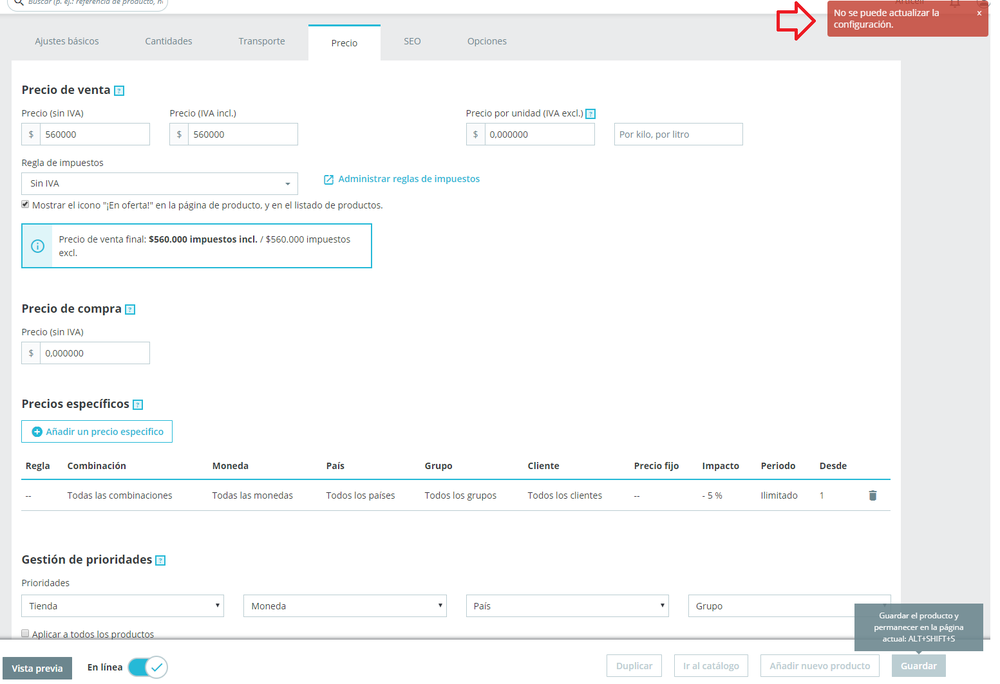Open Administrar reglas de impuestos link
The width and height of the screenshot is (1000, 684).
tap(402, 179)
